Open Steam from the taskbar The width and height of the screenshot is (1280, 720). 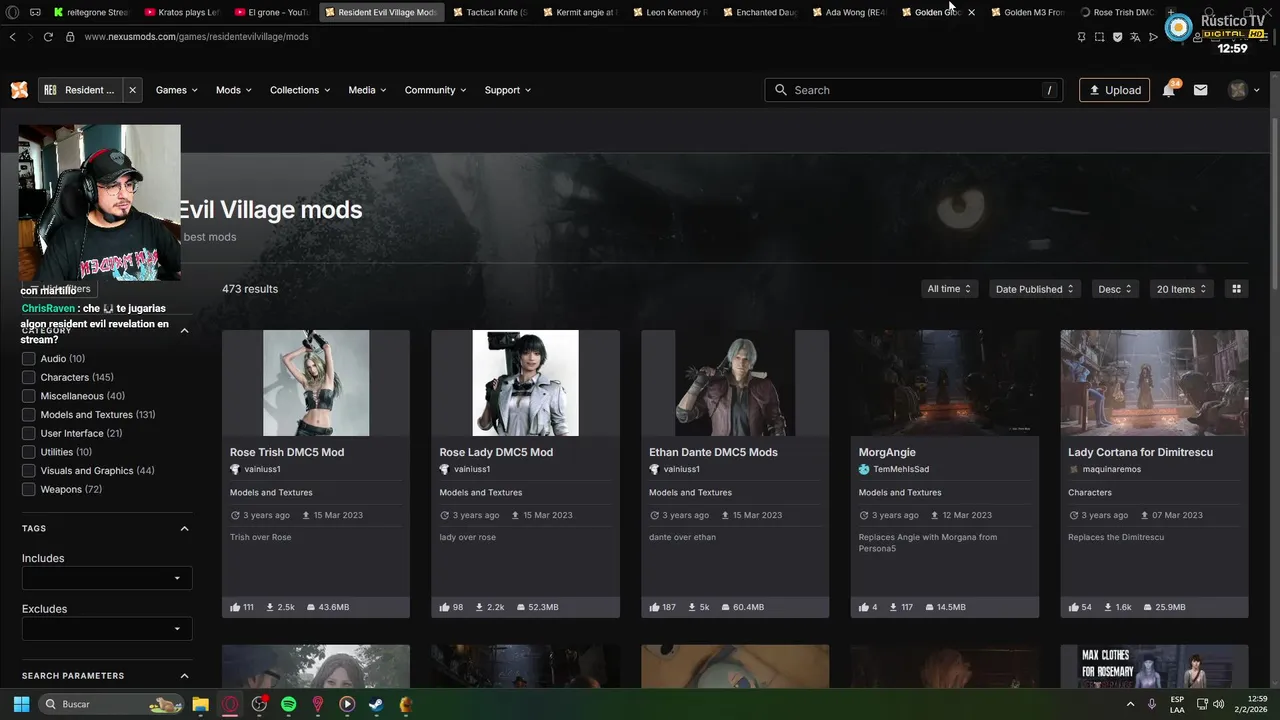coord(376,704)
